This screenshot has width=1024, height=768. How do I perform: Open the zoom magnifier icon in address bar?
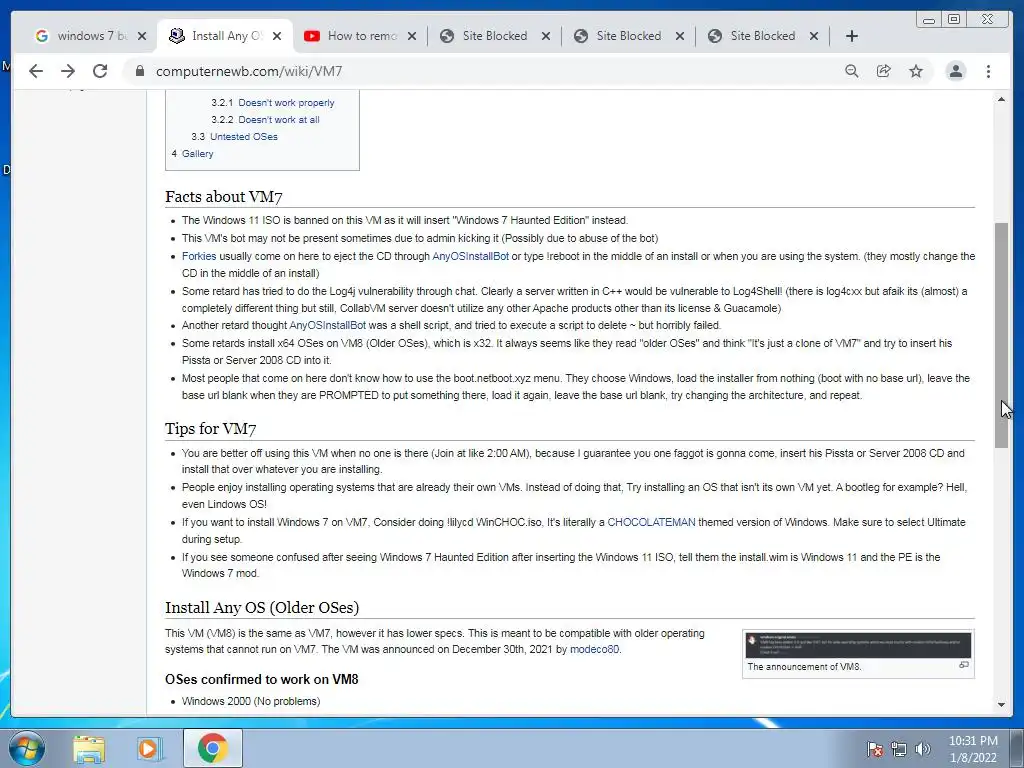click(x=852, y=71)
